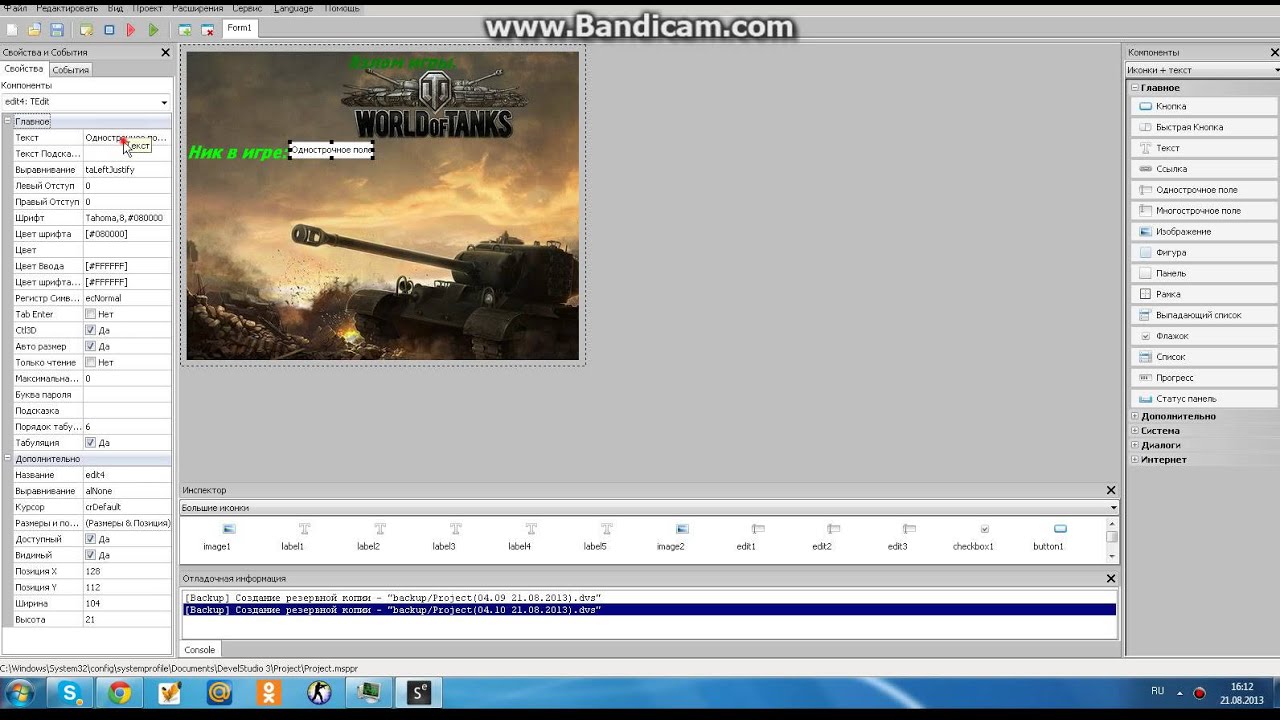Select the Выпадающий список component
The image size is (1280, 720).
tap(1205, 315)
